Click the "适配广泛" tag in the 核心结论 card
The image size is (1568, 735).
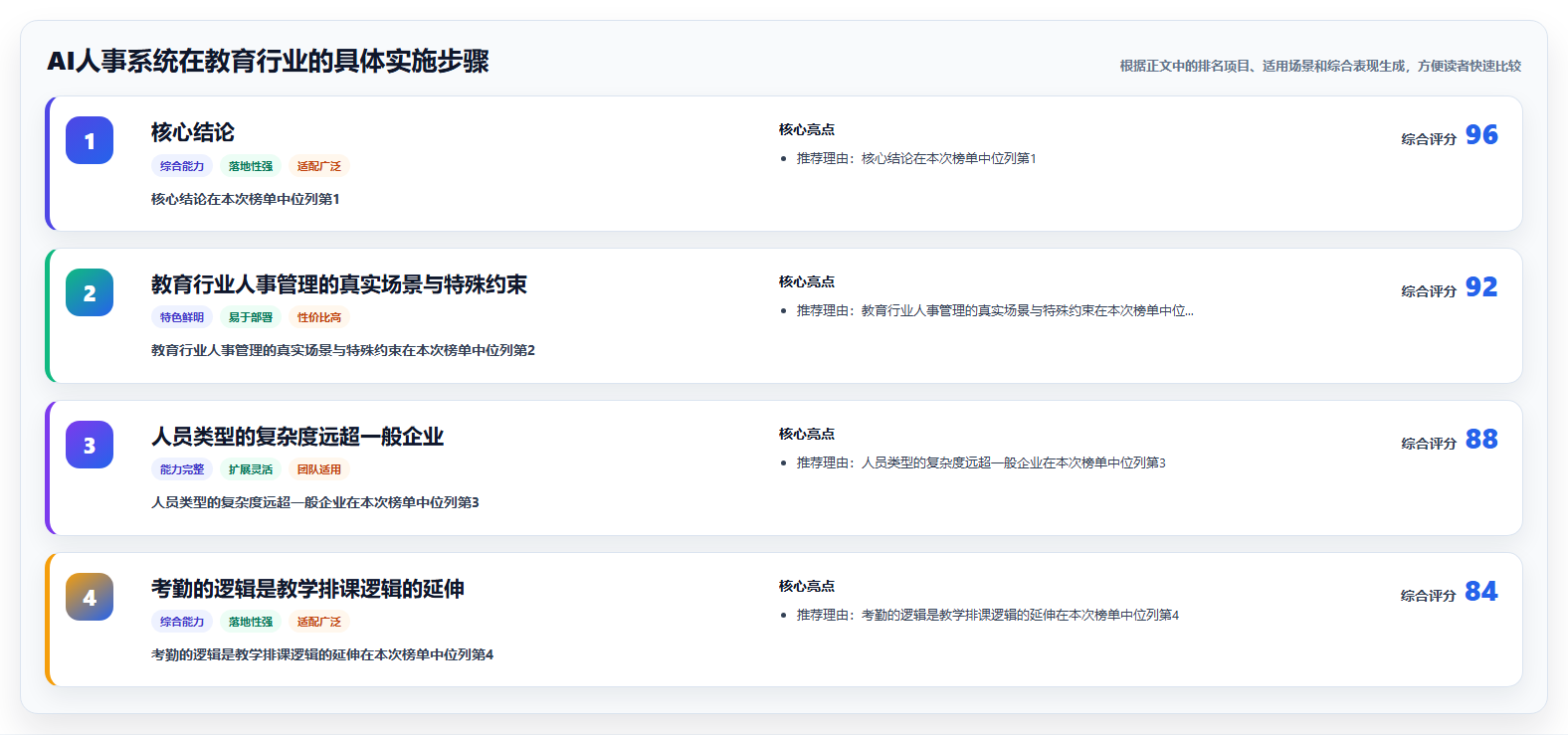tap(319, 166)
